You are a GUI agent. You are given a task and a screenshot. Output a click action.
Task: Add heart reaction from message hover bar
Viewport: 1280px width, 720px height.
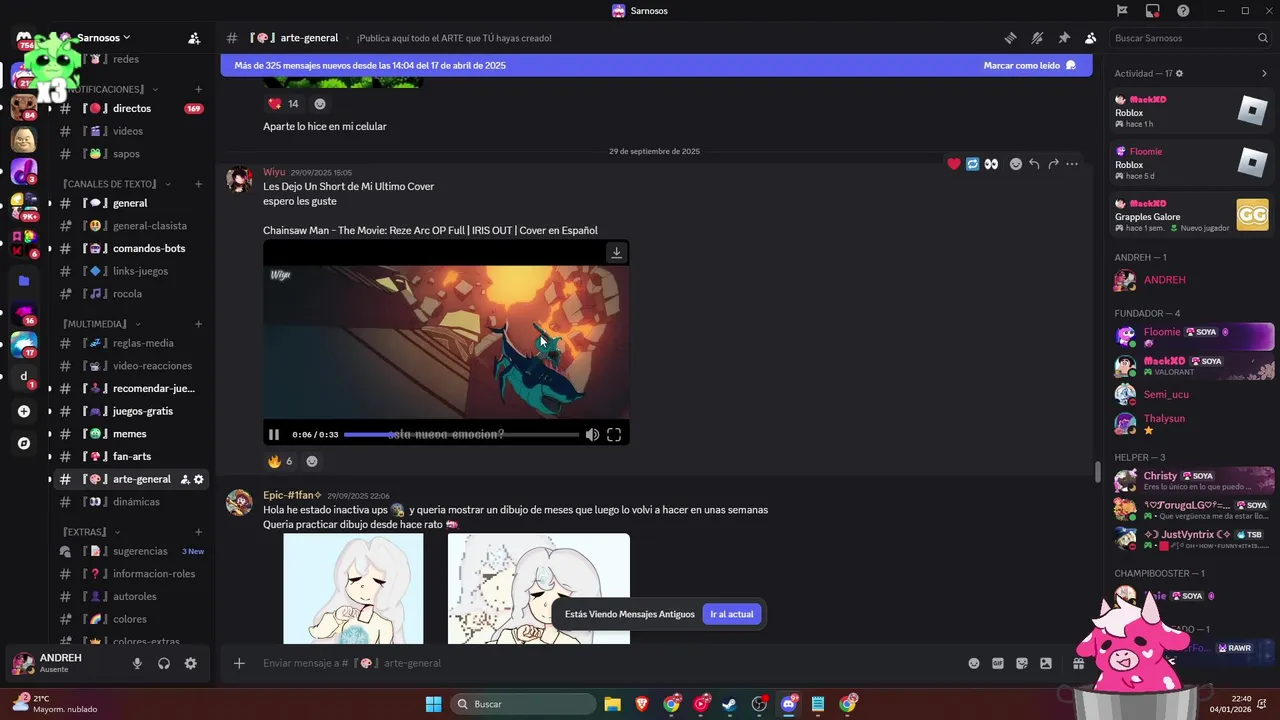tap(954, 164)
